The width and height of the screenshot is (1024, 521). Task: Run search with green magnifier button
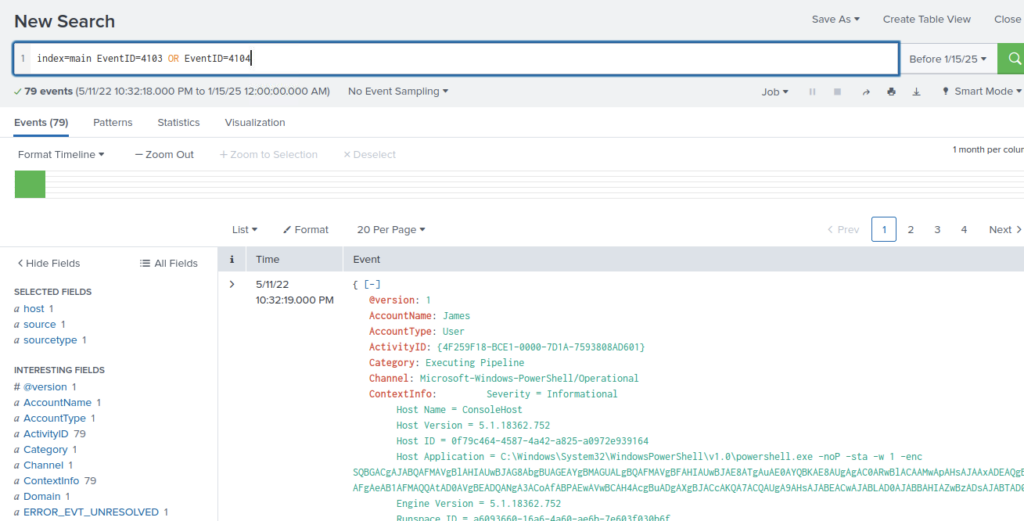pos(1012,59)
